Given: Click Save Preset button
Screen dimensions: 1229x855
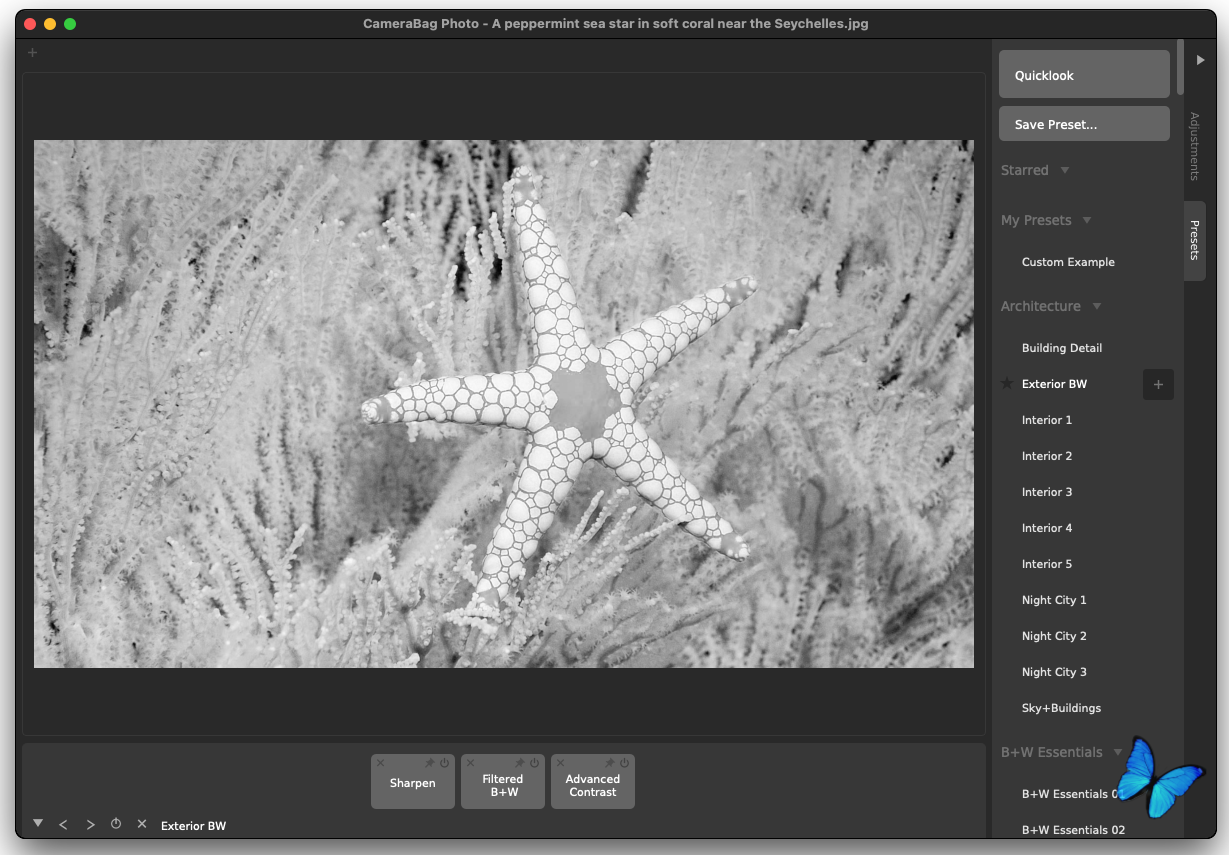Looking at the screenshot, I should [x=1084, y=124].
